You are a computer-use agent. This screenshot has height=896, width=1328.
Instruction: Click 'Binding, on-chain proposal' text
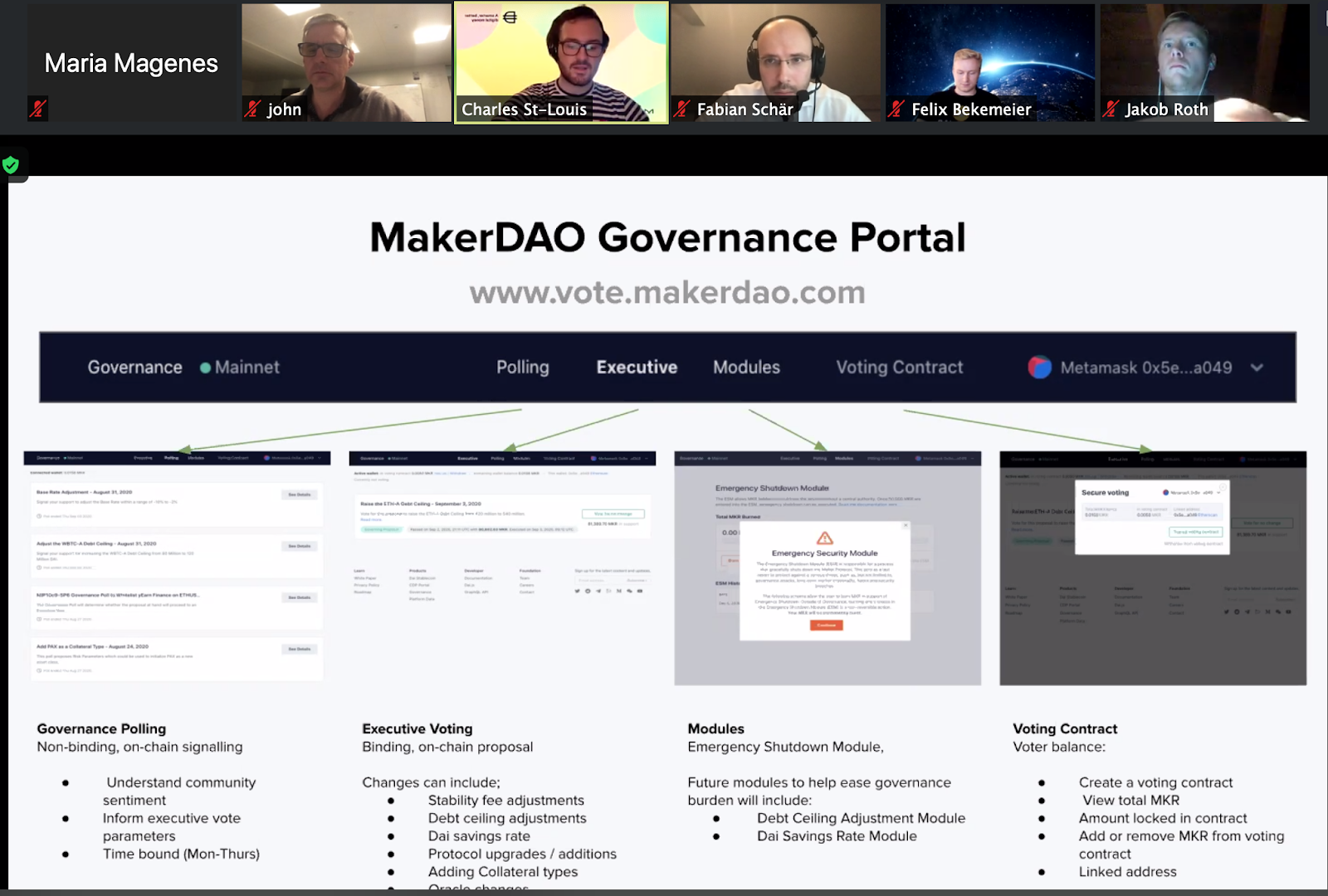[x=447, y=747]
